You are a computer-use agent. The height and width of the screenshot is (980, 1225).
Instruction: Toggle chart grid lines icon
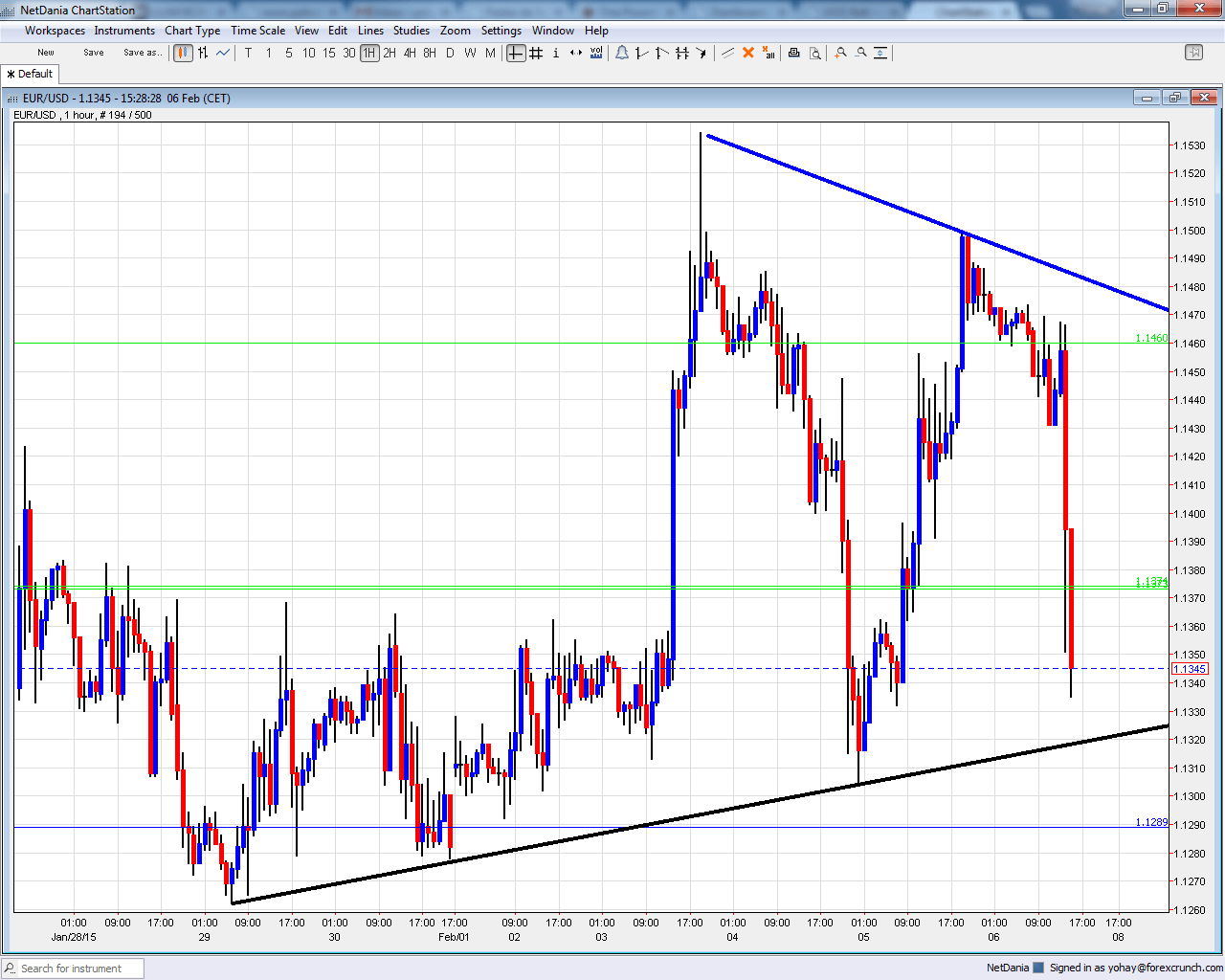click(536, 53)
